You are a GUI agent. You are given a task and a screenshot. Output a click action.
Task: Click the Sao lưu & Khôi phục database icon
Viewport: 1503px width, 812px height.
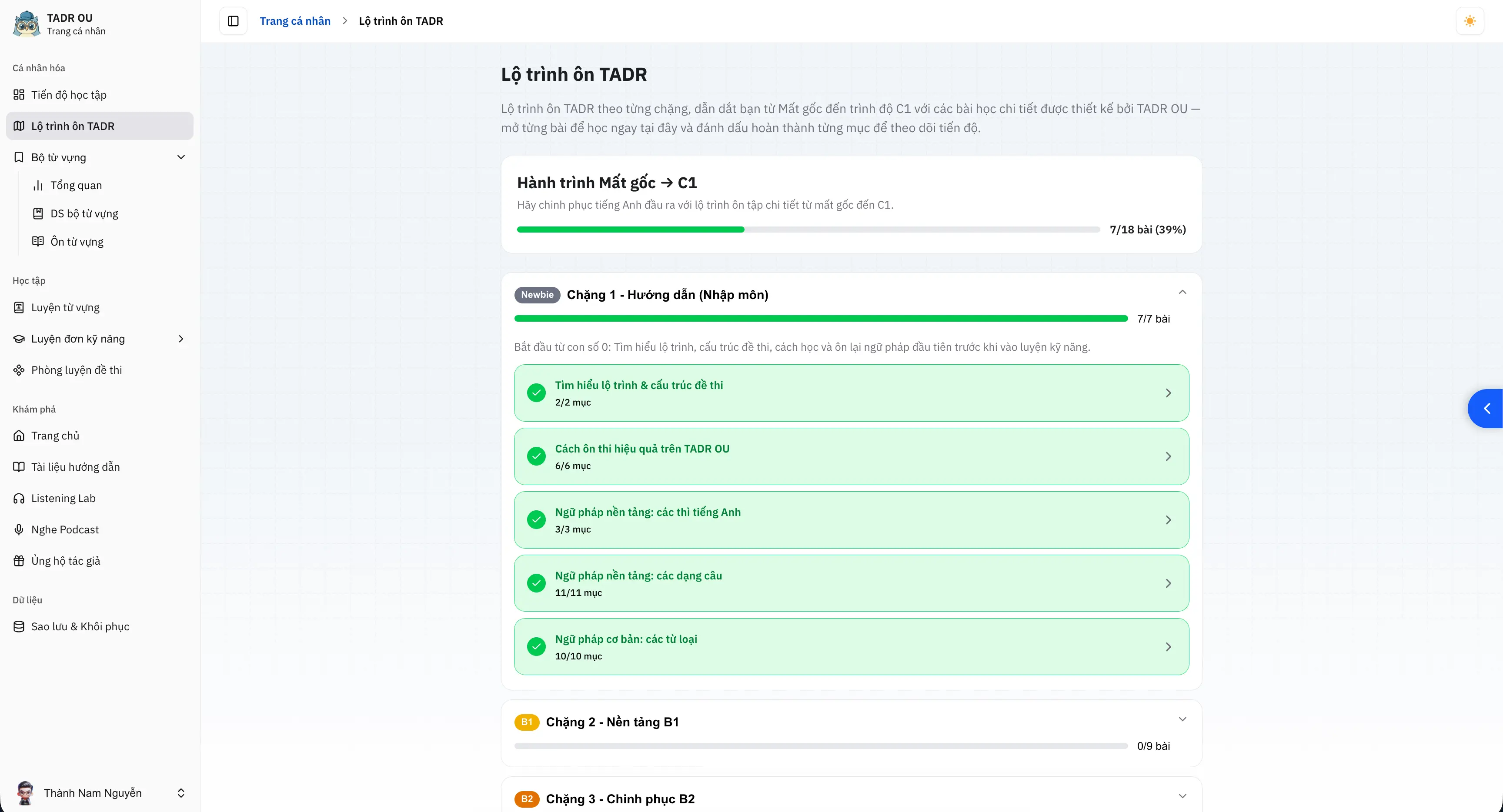[x=19, y=626]
